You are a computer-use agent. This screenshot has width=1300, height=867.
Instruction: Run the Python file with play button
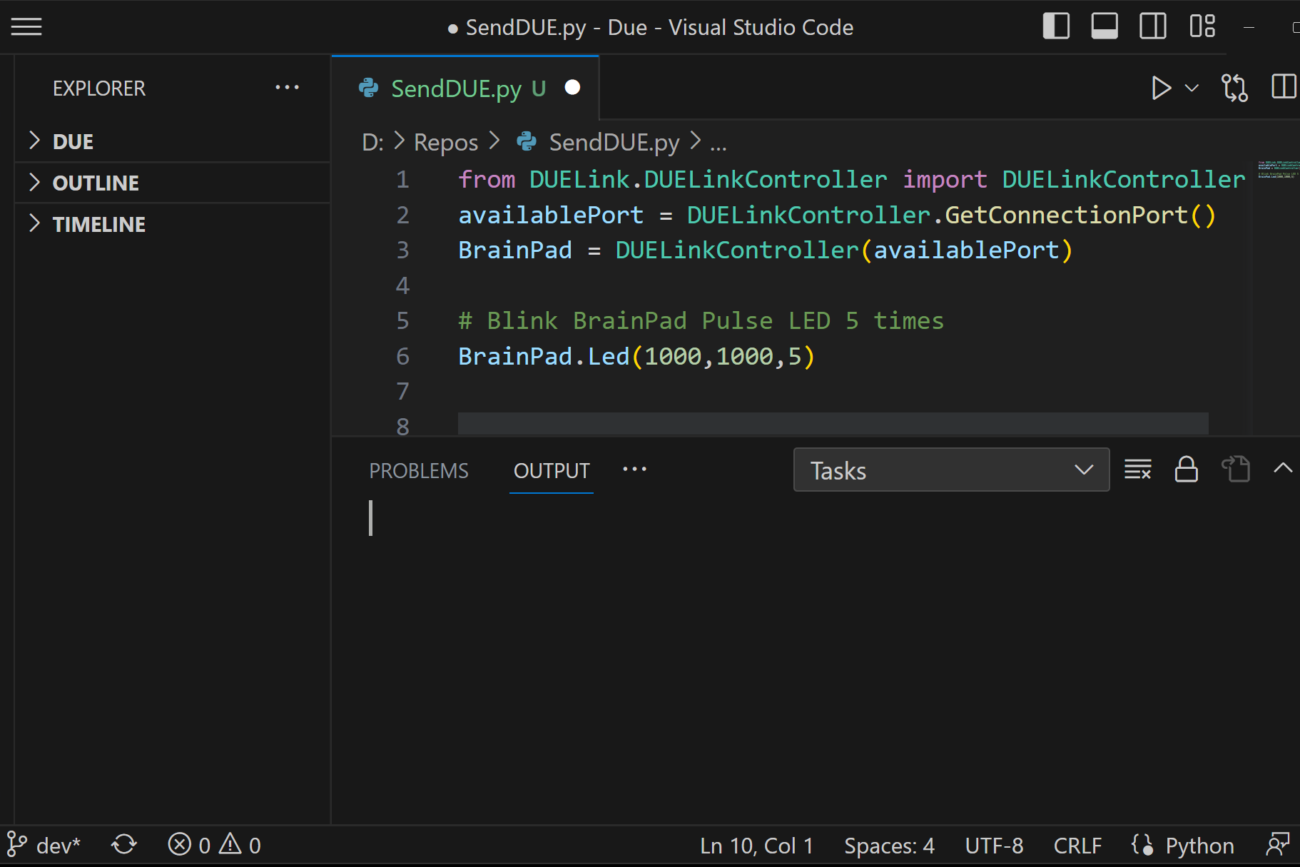1160,88
